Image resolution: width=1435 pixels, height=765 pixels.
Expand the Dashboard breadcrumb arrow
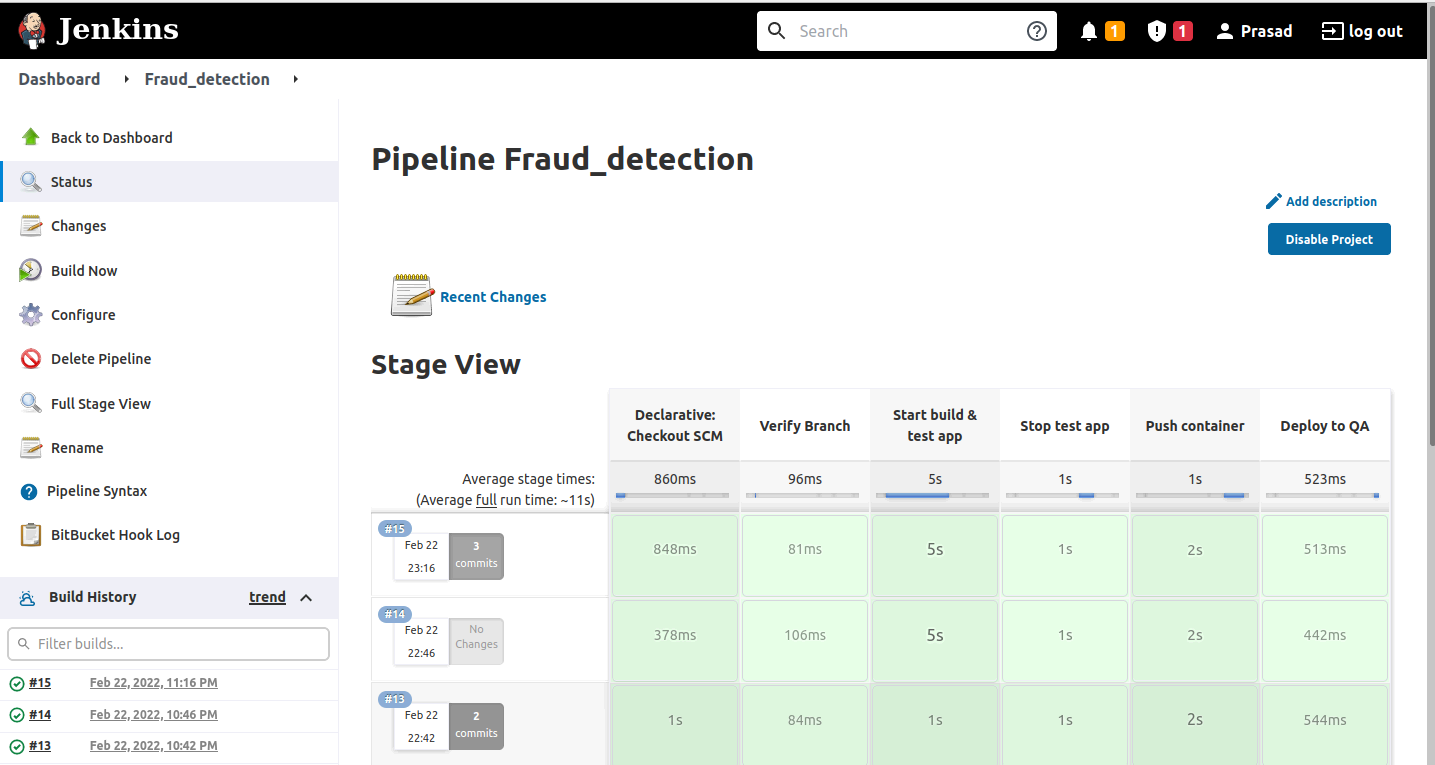click(x=127, y=79)
